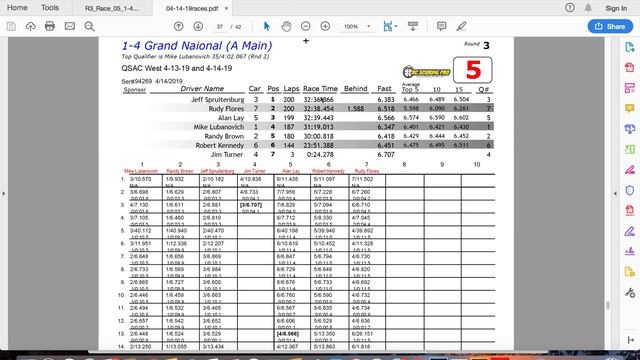
Task: Select the highlight pen tool
Action: (x=461, y=27)
